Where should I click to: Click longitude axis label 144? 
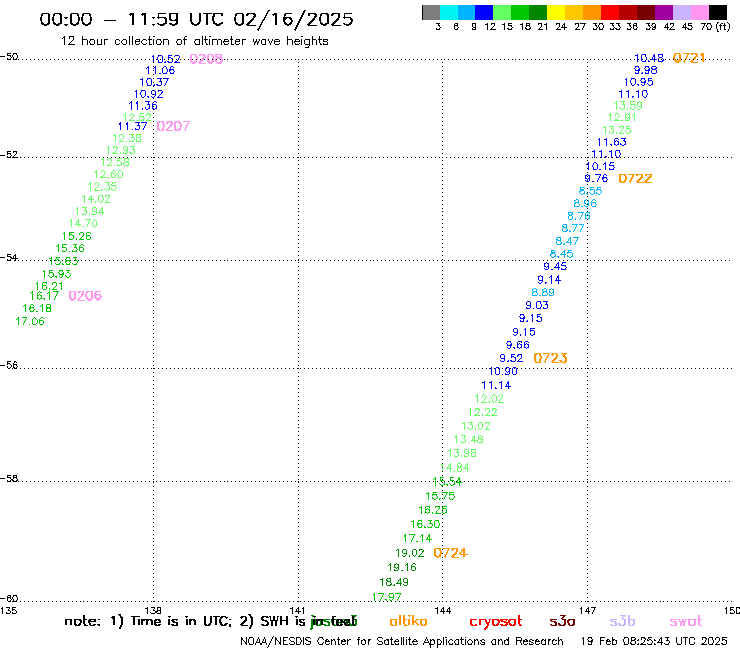(x=443, y=610)
